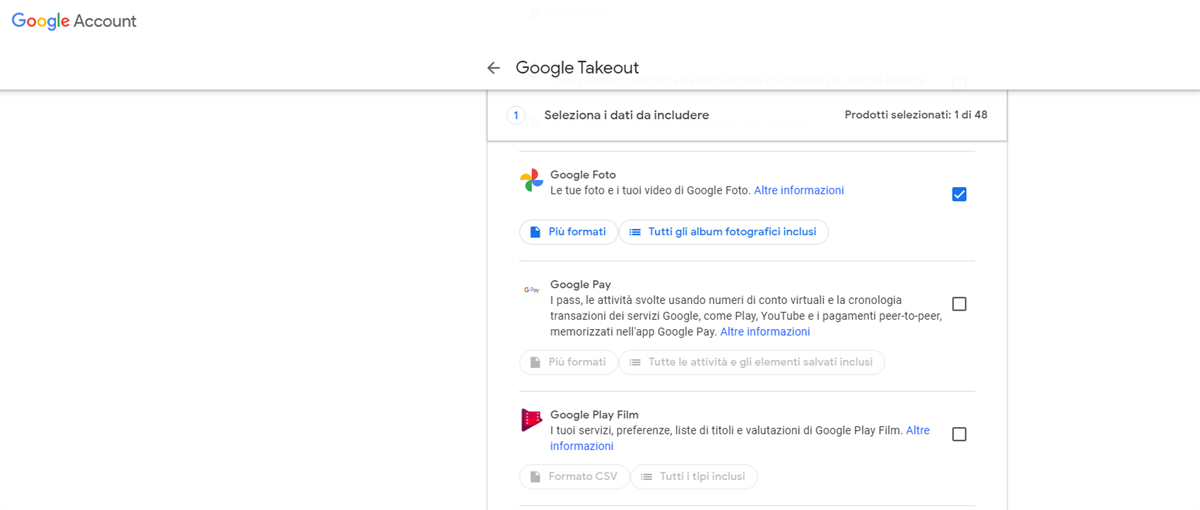Viewport: 1200px width, 510px height.
Task: Click the Google Foto pinwheel icon
Action: click(x=531, y=181)
